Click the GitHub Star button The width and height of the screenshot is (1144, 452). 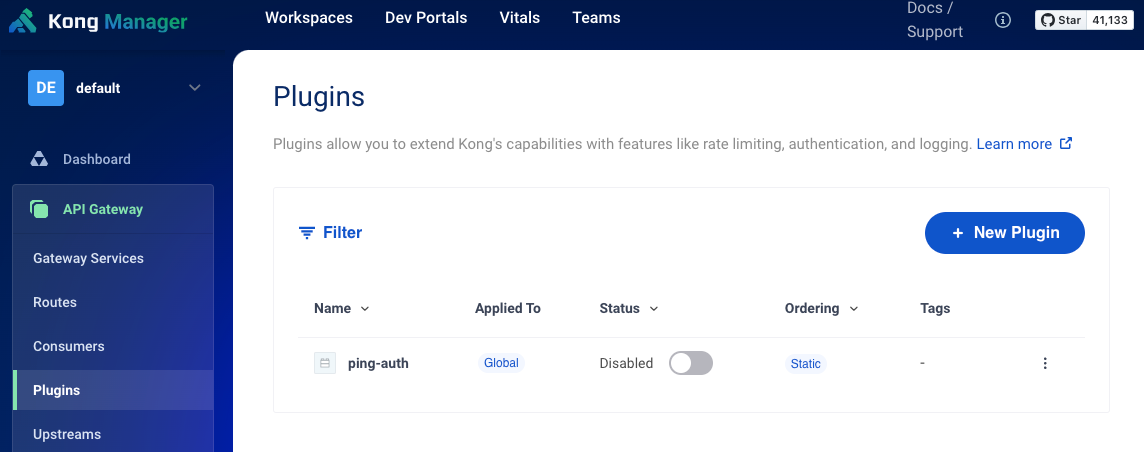tap(1060, 20)
